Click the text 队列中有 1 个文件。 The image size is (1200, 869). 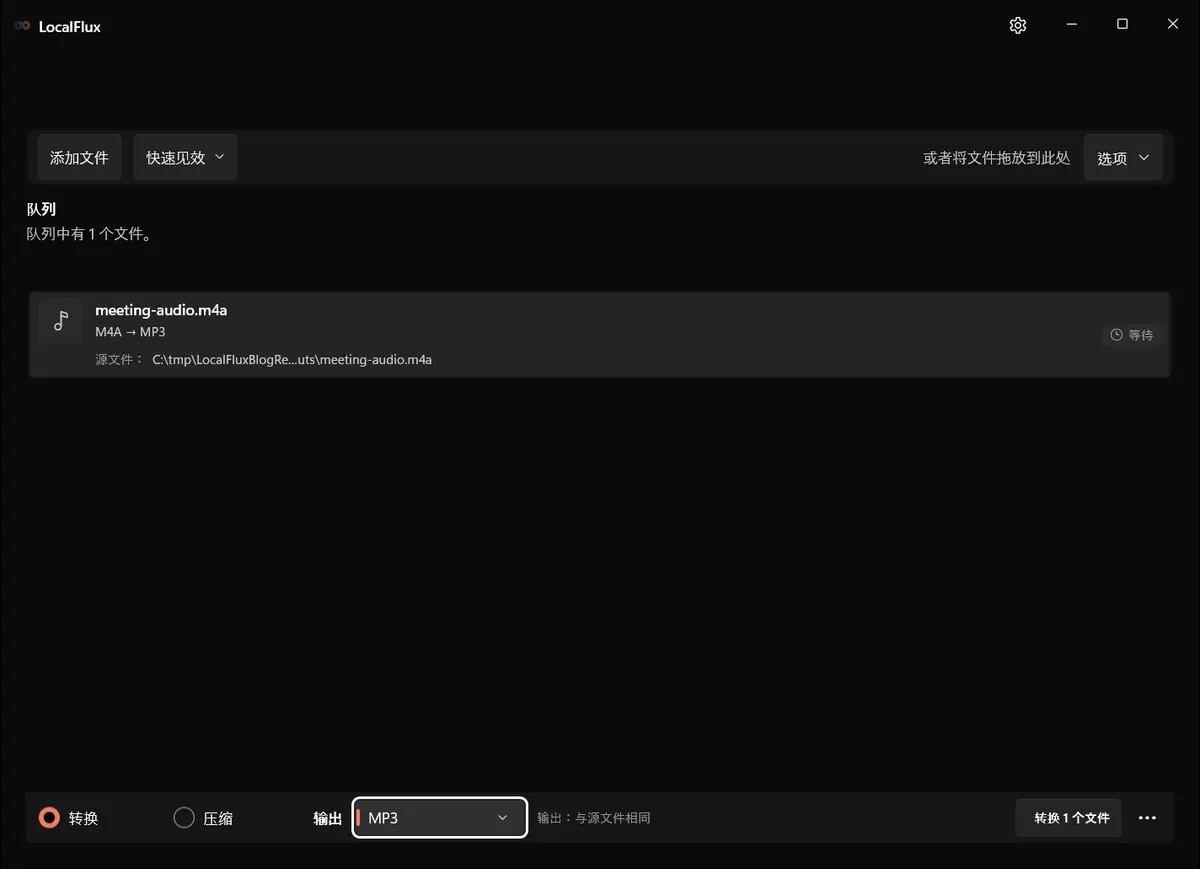[x=89, y=235]
